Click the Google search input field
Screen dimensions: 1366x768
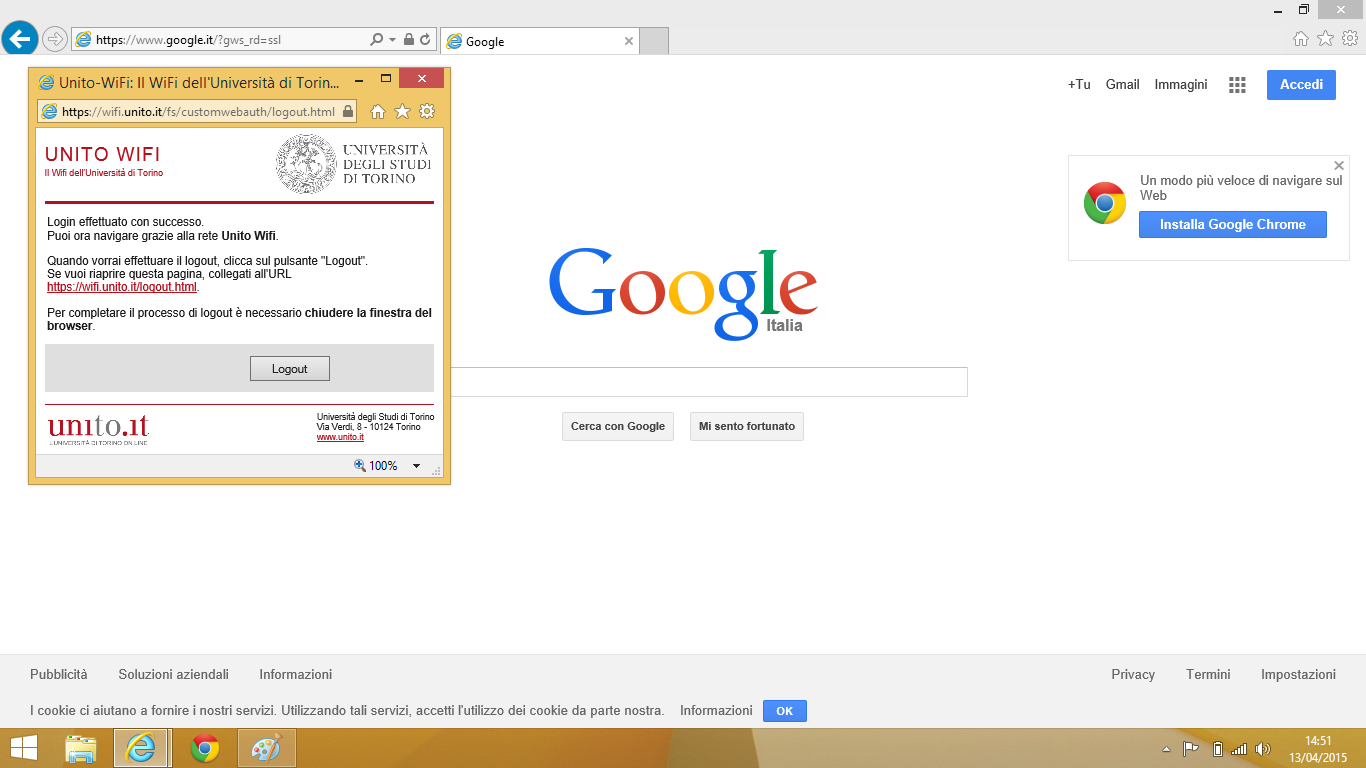708,382
